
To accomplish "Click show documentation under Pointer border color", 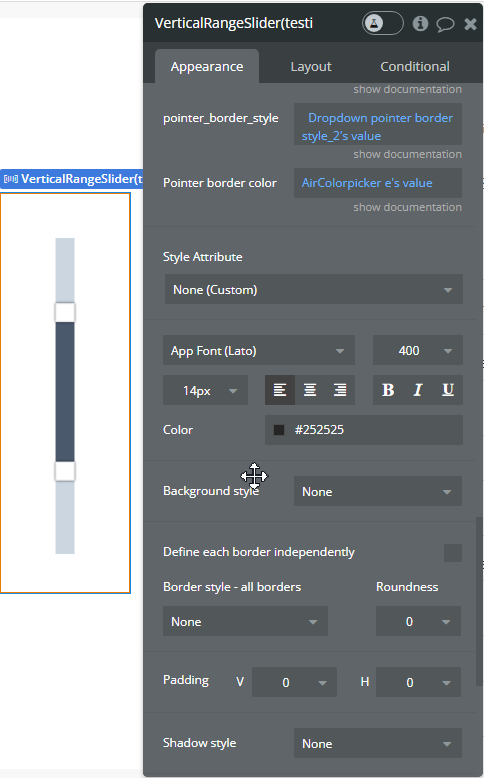I will point(408,207).
